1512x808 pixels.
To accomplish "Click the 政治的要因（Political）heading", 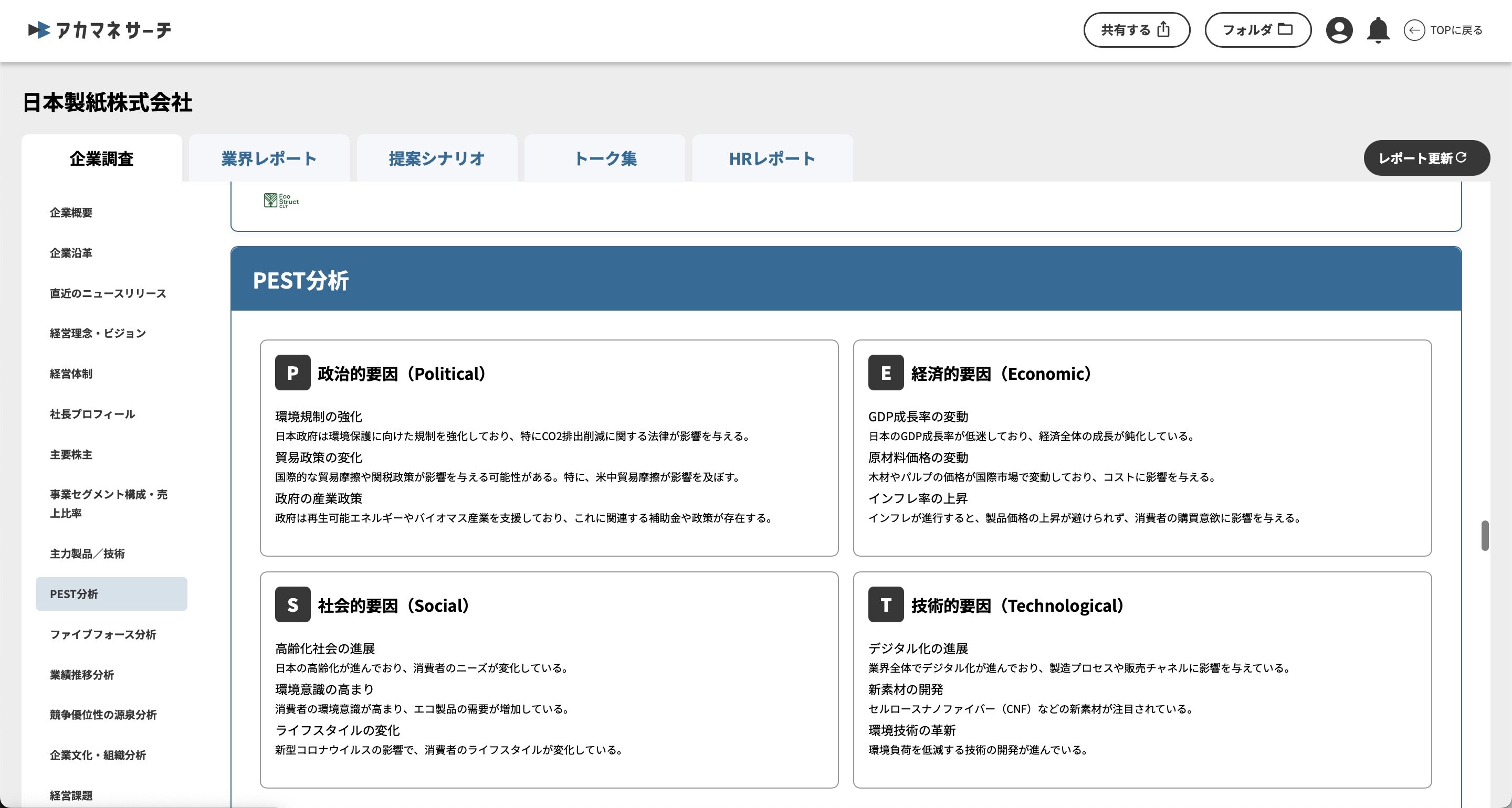I will (402, 373).
